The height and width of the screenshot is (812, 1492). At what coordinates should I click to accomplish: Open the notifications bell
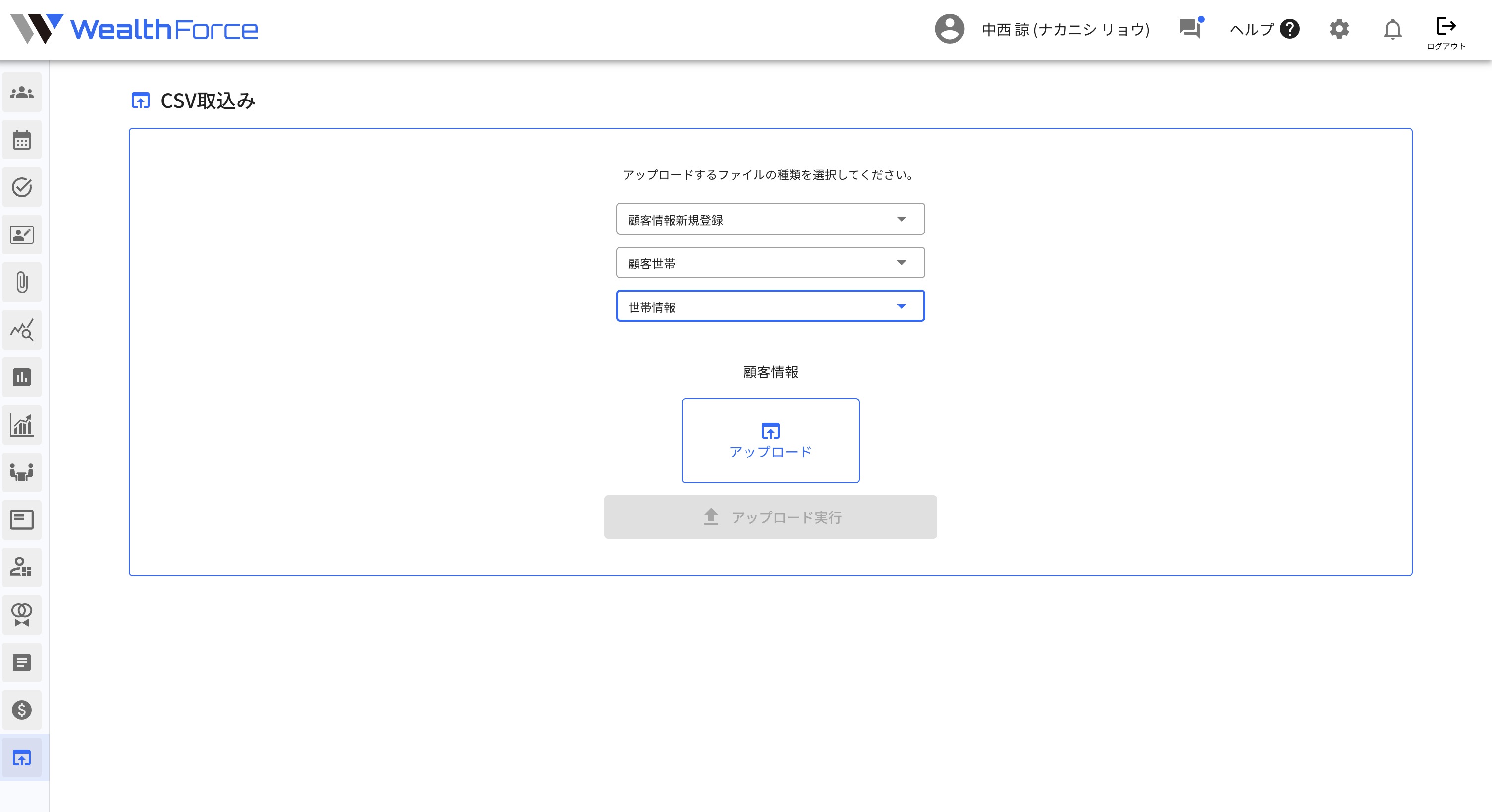click(1393, 28)
